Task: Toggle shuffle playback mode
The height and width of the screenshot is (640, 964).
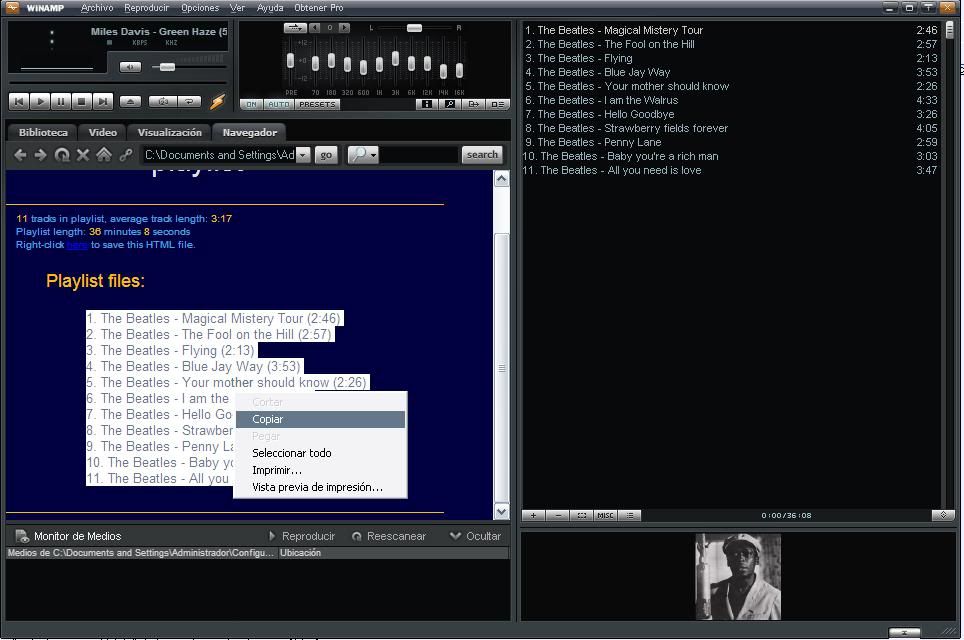Action: tap(161, 102)
